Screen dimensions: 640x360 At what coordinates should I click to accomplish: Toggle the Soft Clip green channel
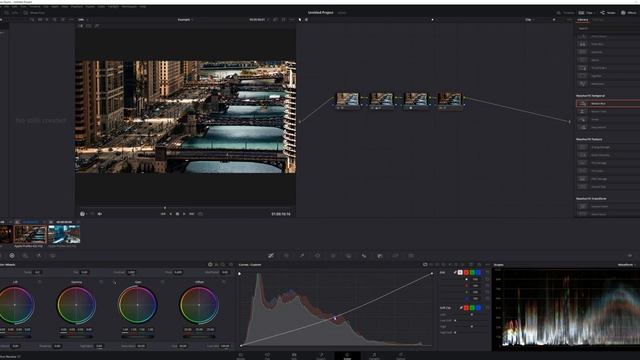point(472,308)
